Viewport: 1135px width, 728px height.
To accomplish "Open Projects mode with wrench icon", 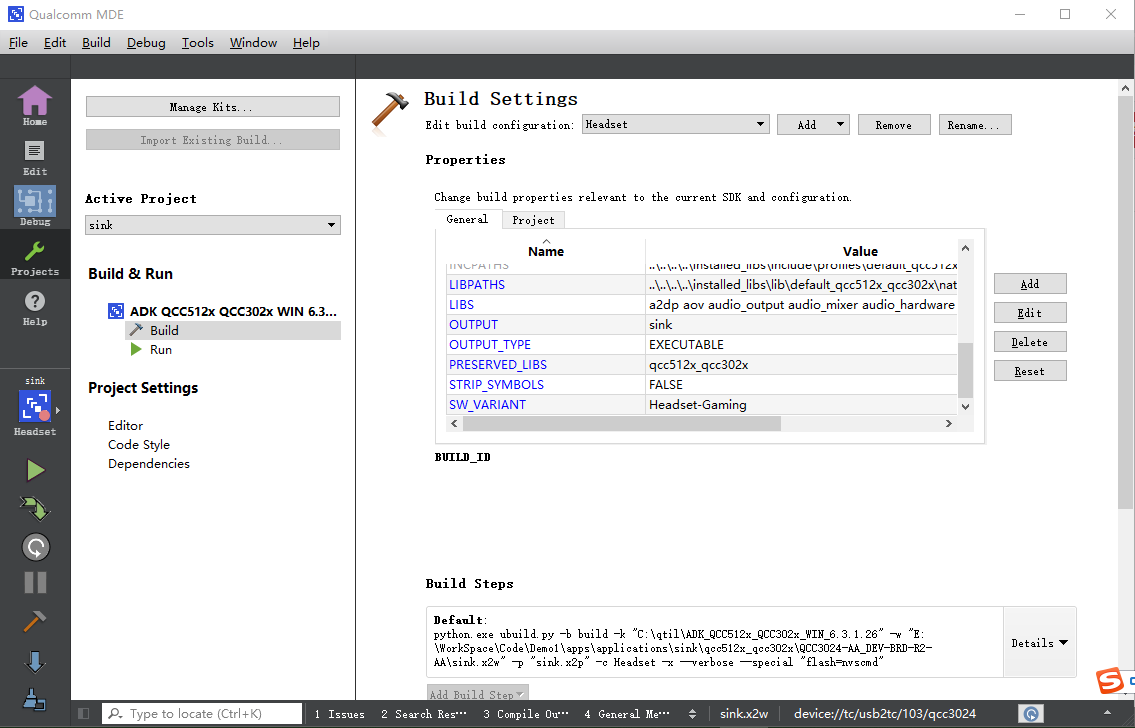I will click(35, 258).
